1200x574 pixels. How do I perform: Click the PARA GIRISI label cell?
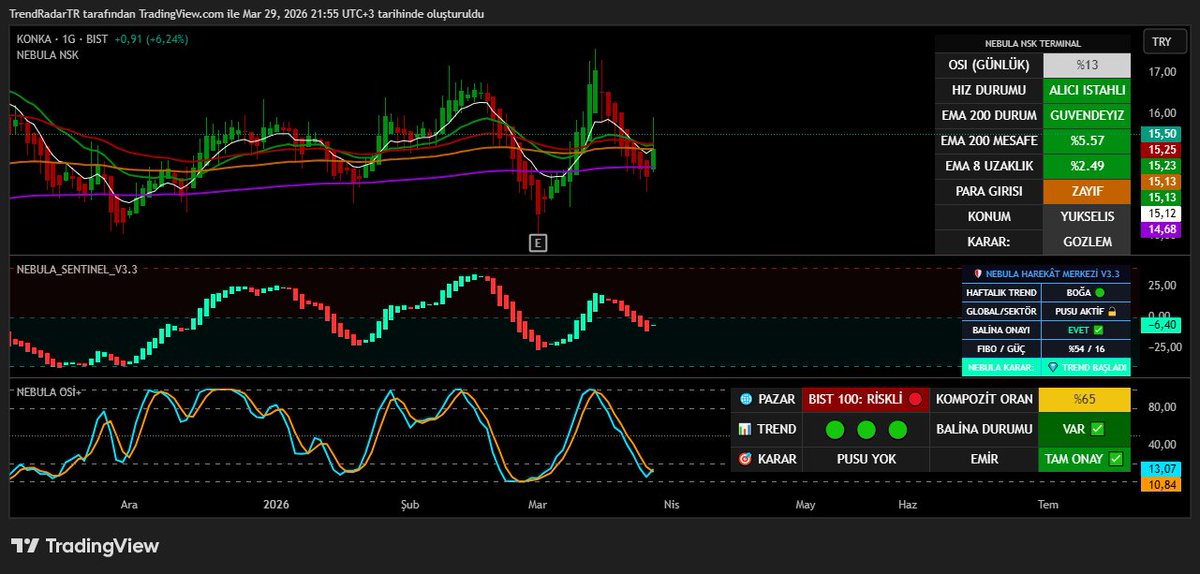[989, 190]
